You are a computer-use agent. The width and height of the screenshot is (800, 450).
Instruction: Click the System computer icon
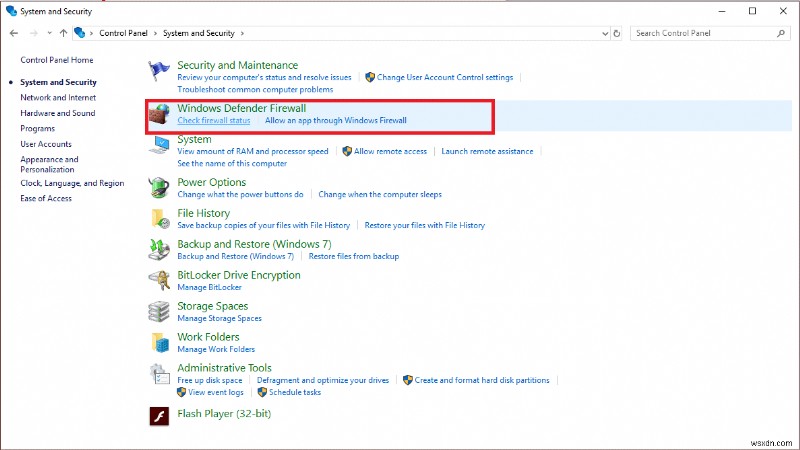(x=159, y=146)
